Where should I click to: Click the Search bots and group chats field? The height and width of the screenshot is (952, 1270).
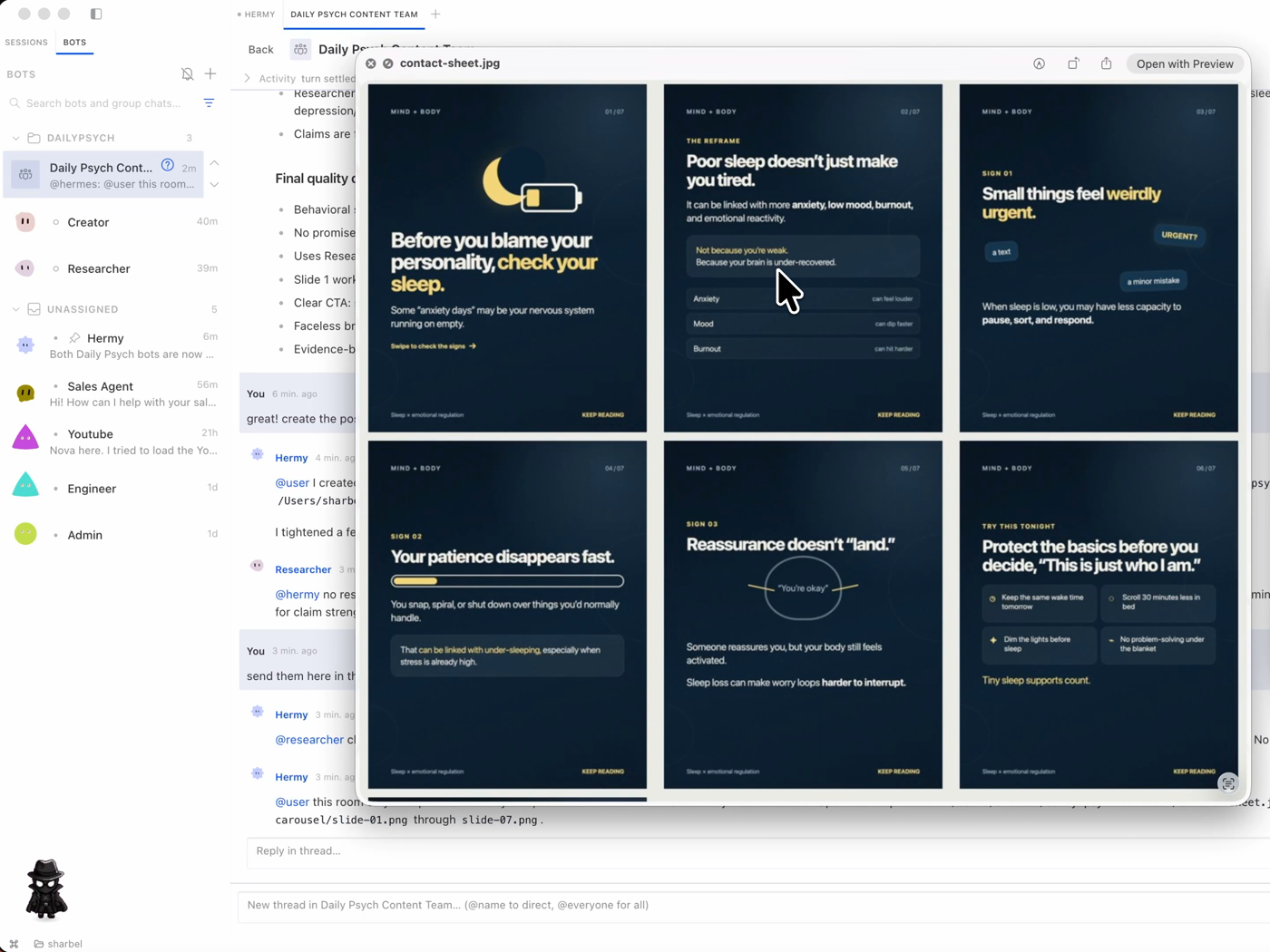point(103,103)
